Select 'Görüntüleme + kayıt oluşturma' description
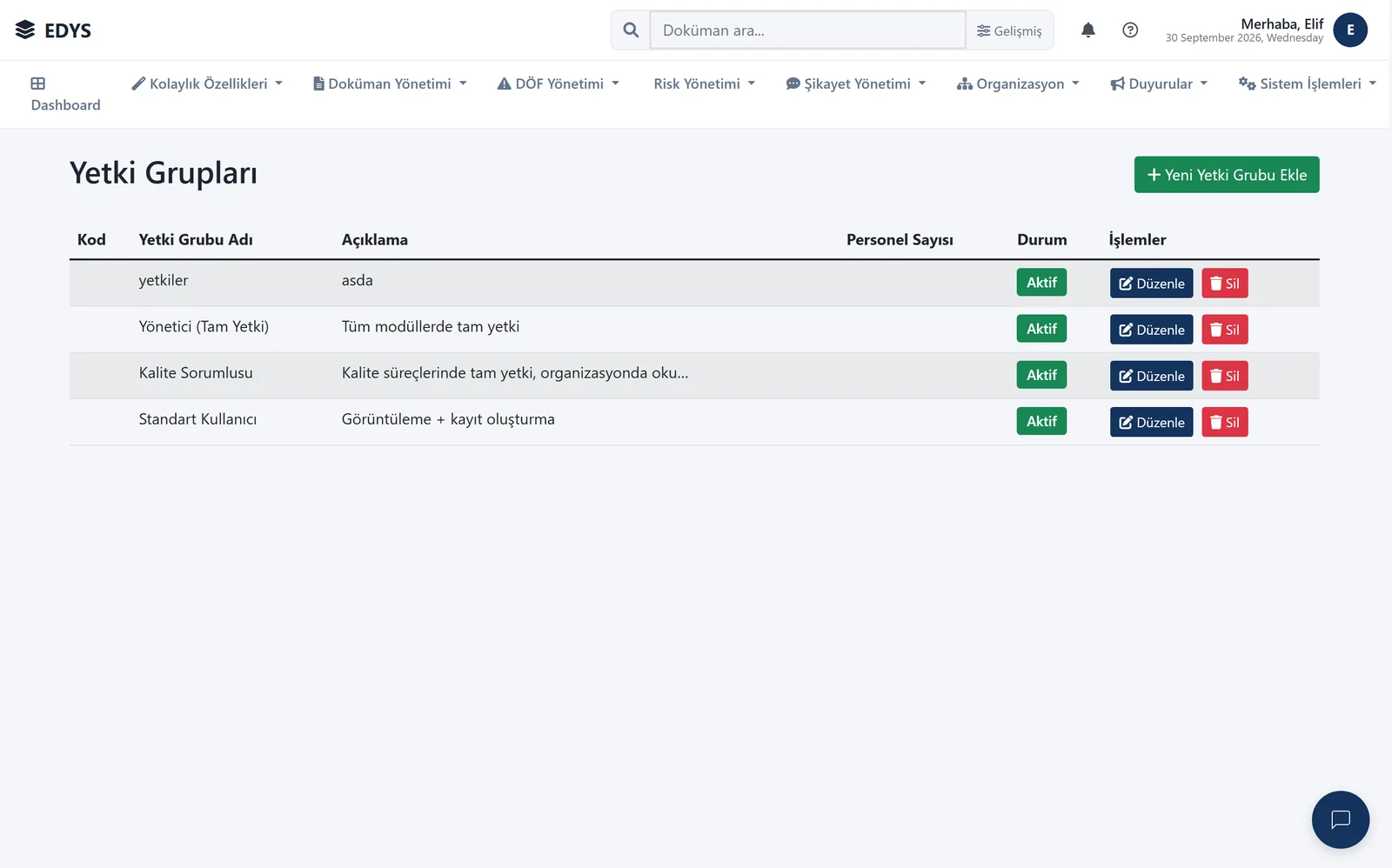Viewport: 1392px width, 868px height. coord(448,419)
